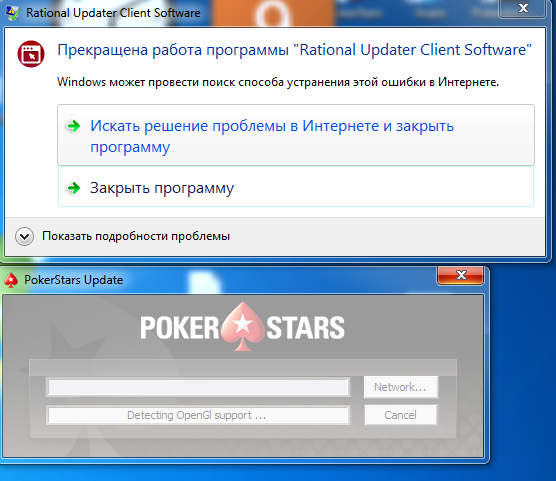Show problem details via Показать подробности проблемы
This screenshot has width=556, height=481.
[x=136, y=236]
